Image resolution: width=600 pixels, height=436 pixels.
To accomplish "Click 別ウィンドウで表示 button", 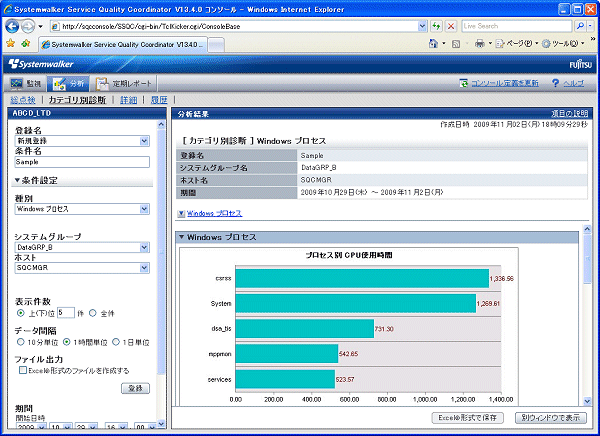I will pyautogui.click(x=551, y=418).
